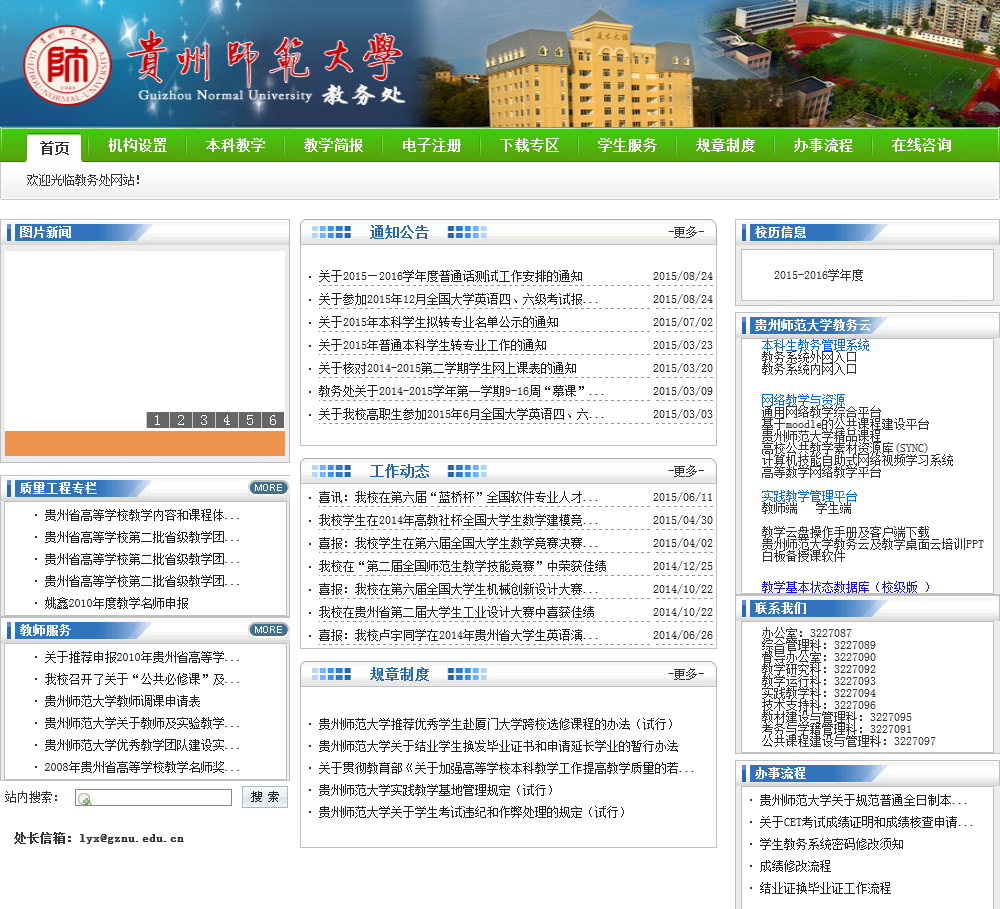Click the search field magnifier icon
Viewport: 1000px width, 909px height.
pyautogui.click(x=85, y=798)
